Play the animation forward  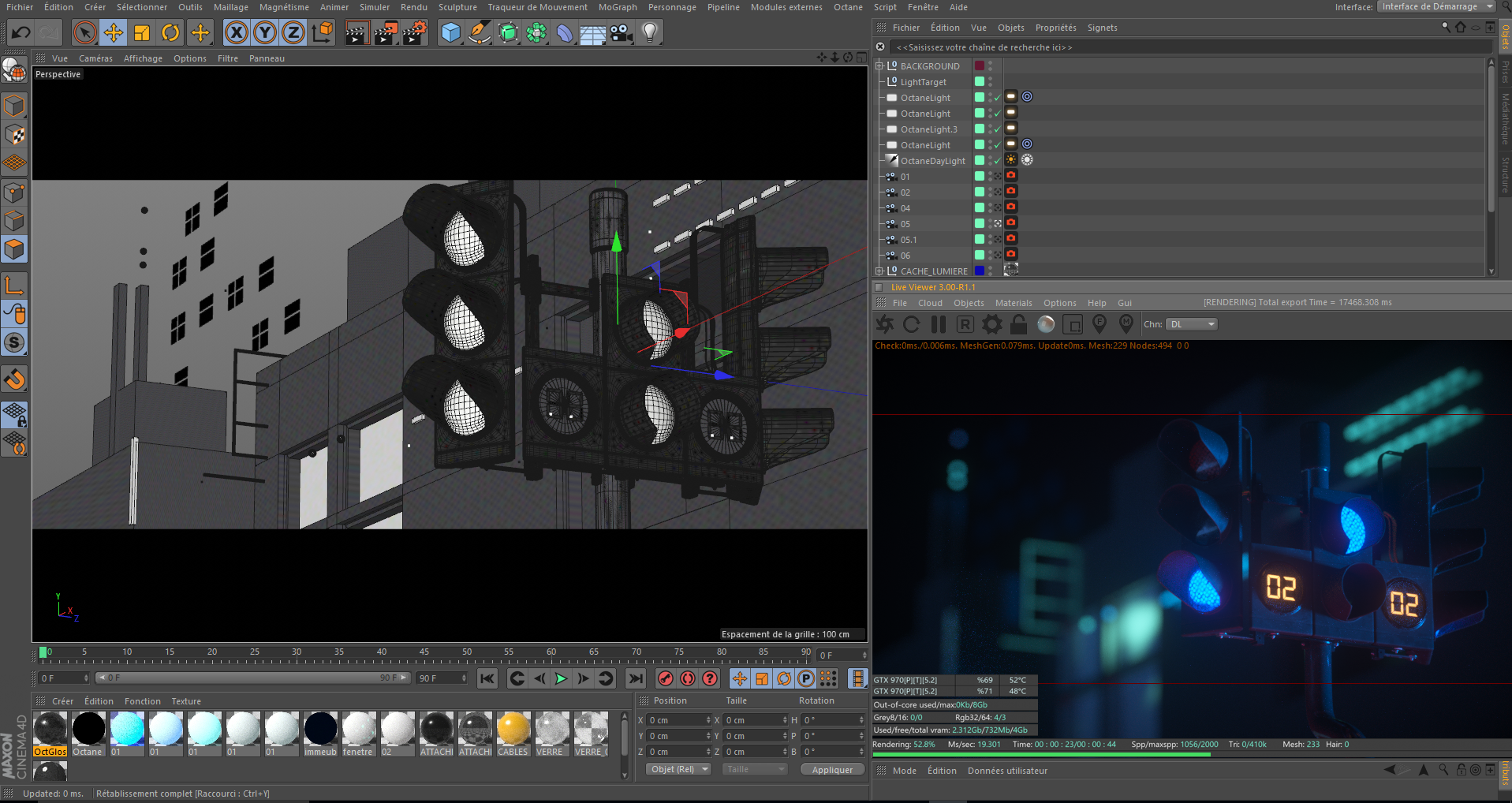561,678
